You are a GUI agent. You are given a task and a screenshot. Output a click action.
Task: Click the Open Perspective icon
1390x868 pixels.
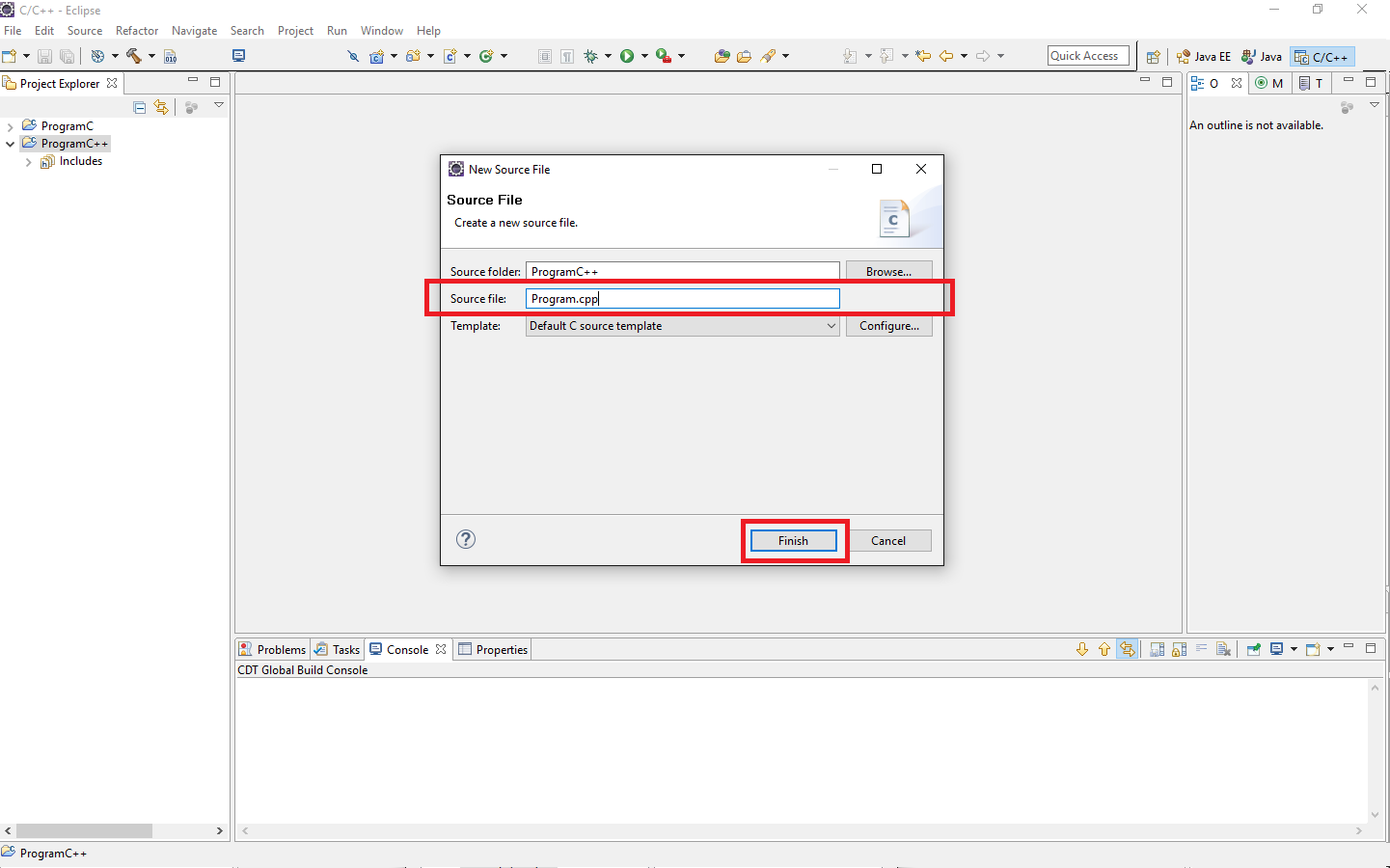point(1154,56)
